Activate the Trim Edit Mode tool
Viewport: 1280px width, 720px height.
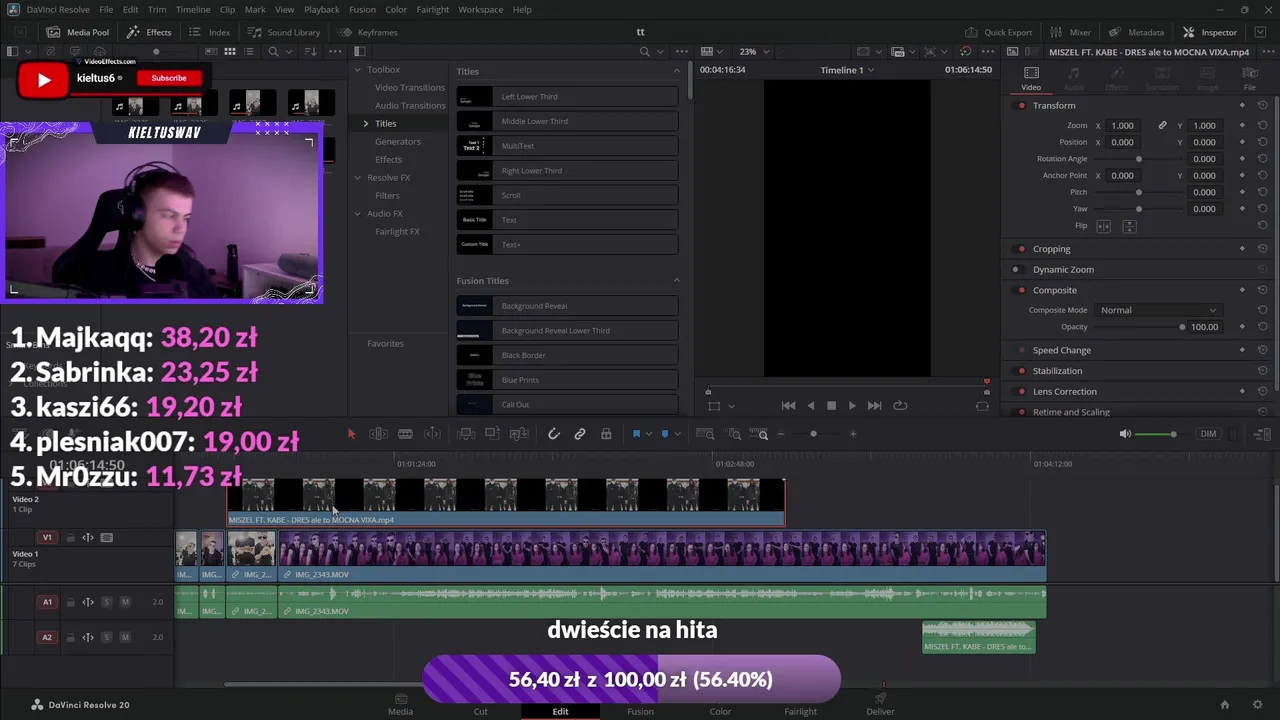(x=378, y=434)
